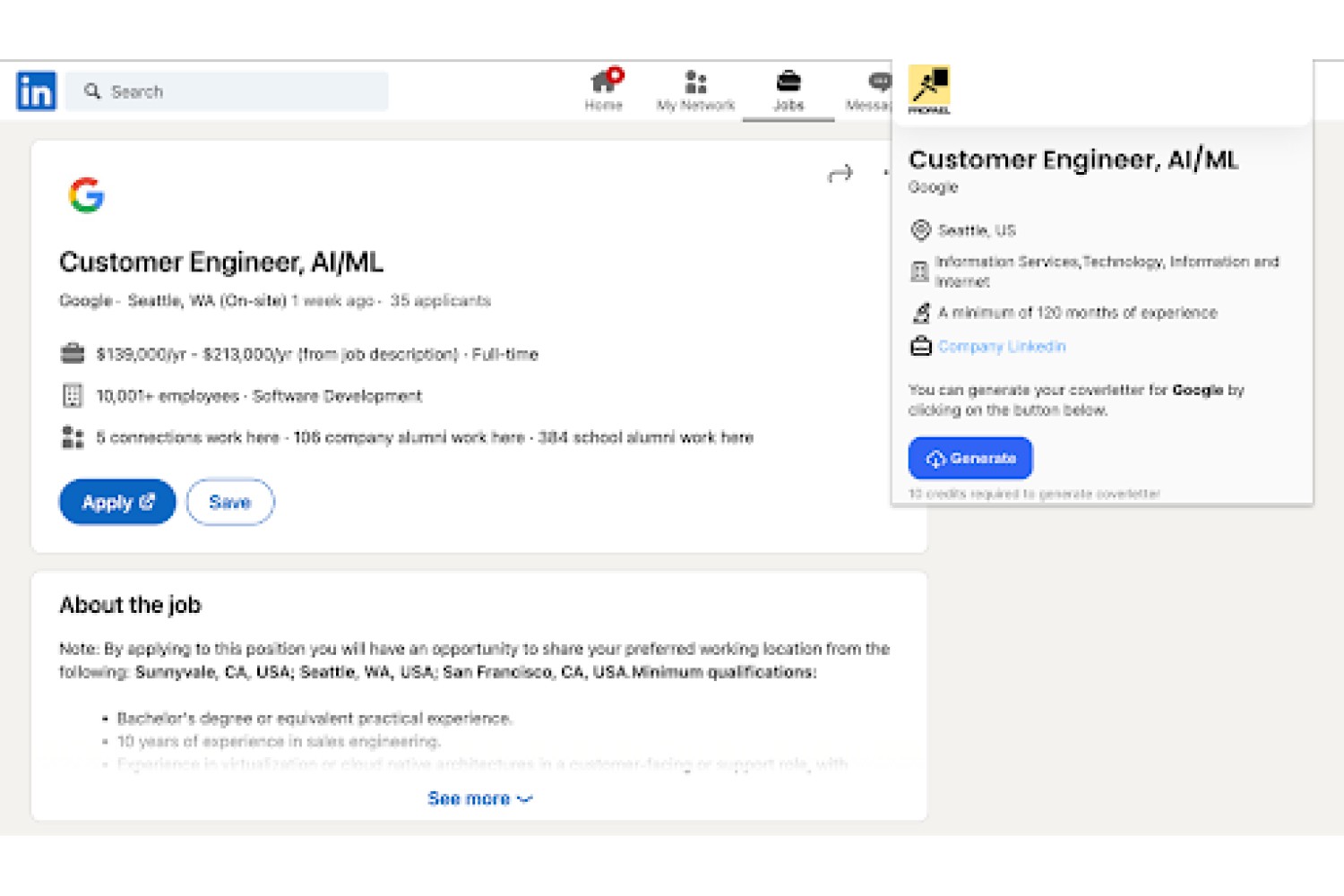Click the connections people icon

(x=73, y=437)
